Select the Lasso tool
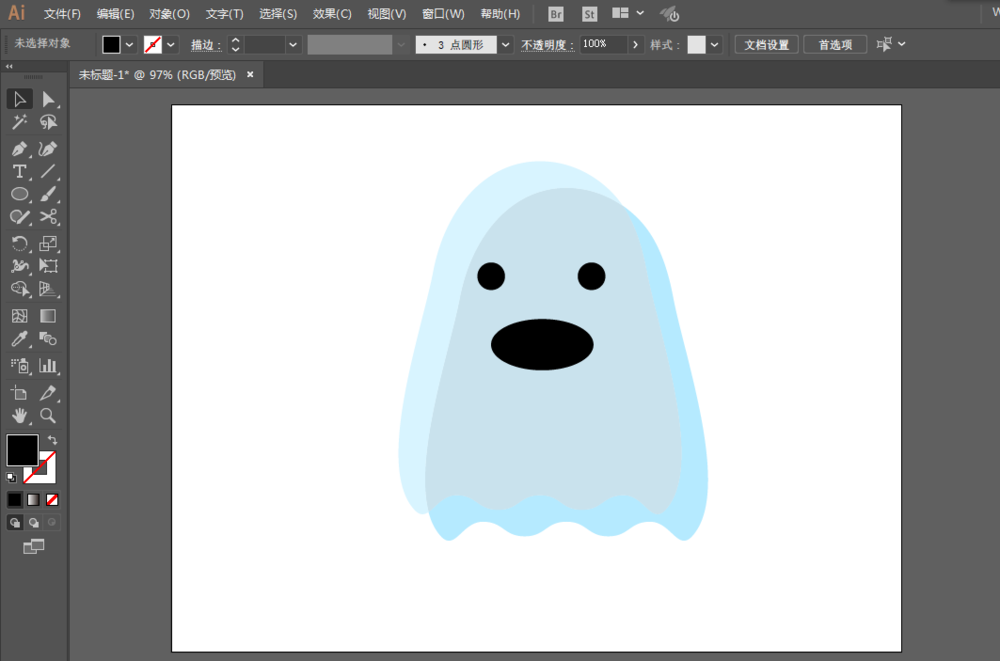1000x661 pixels. pos(48,122)
